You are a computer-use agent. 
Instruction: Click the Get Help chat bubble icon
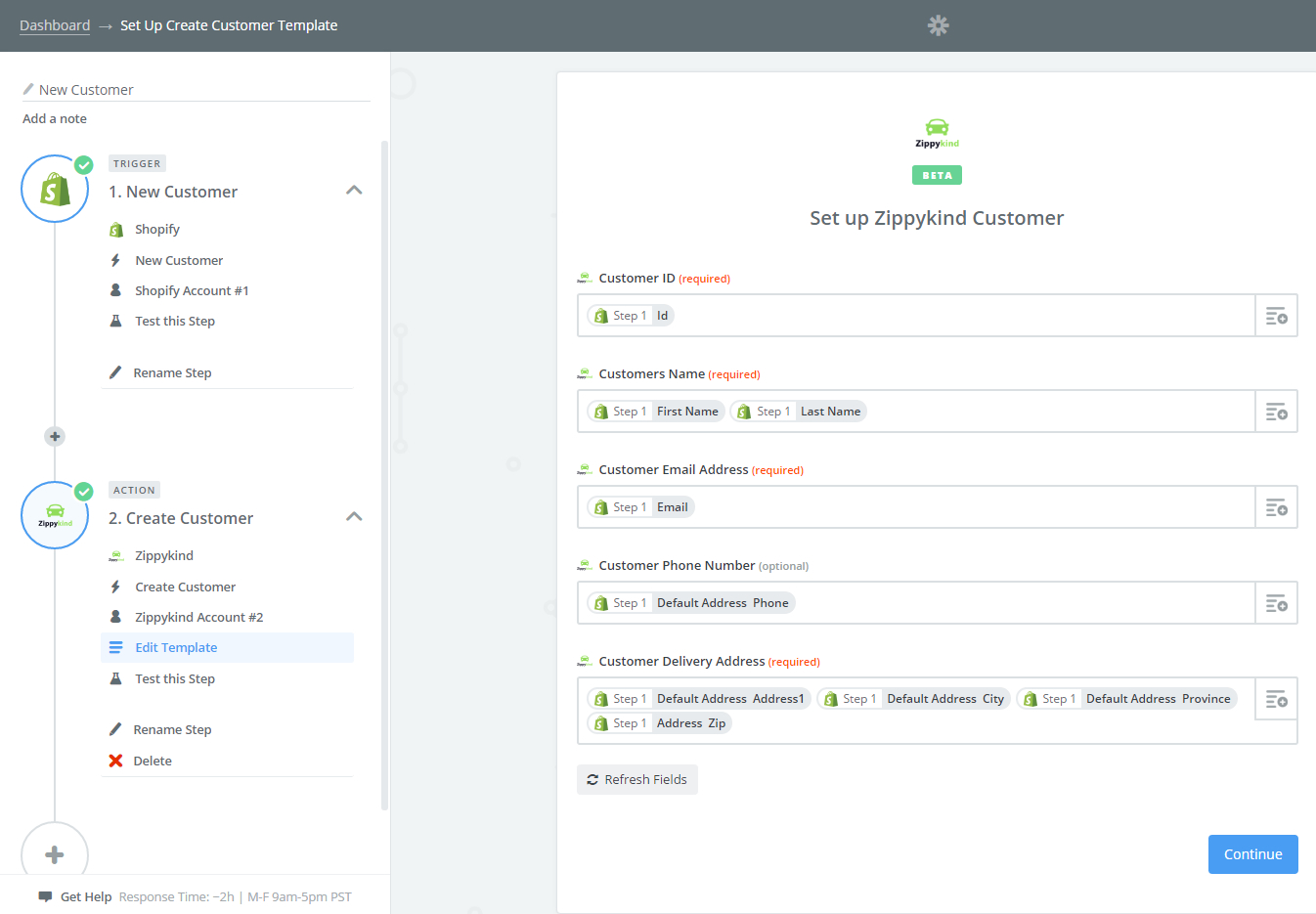[45, 896]
